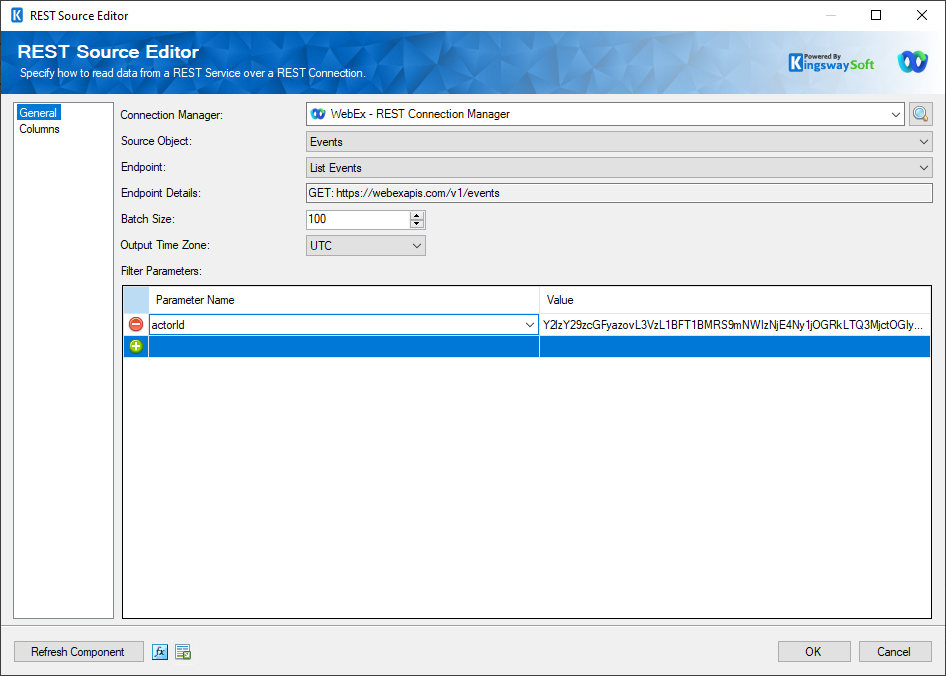Close the REST Source Editor window
This screenshot has width=946, height=676.
[922, 15]
